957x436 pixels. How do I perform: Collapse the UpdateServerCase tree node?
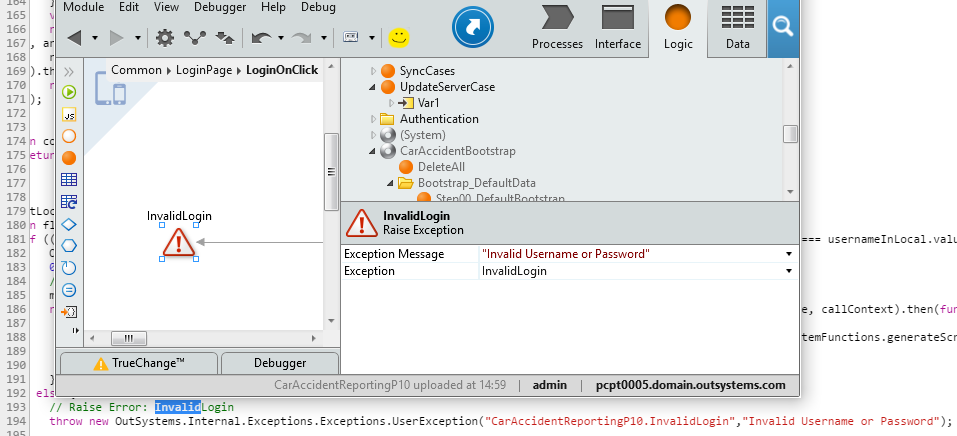click(x=373, y=87)
